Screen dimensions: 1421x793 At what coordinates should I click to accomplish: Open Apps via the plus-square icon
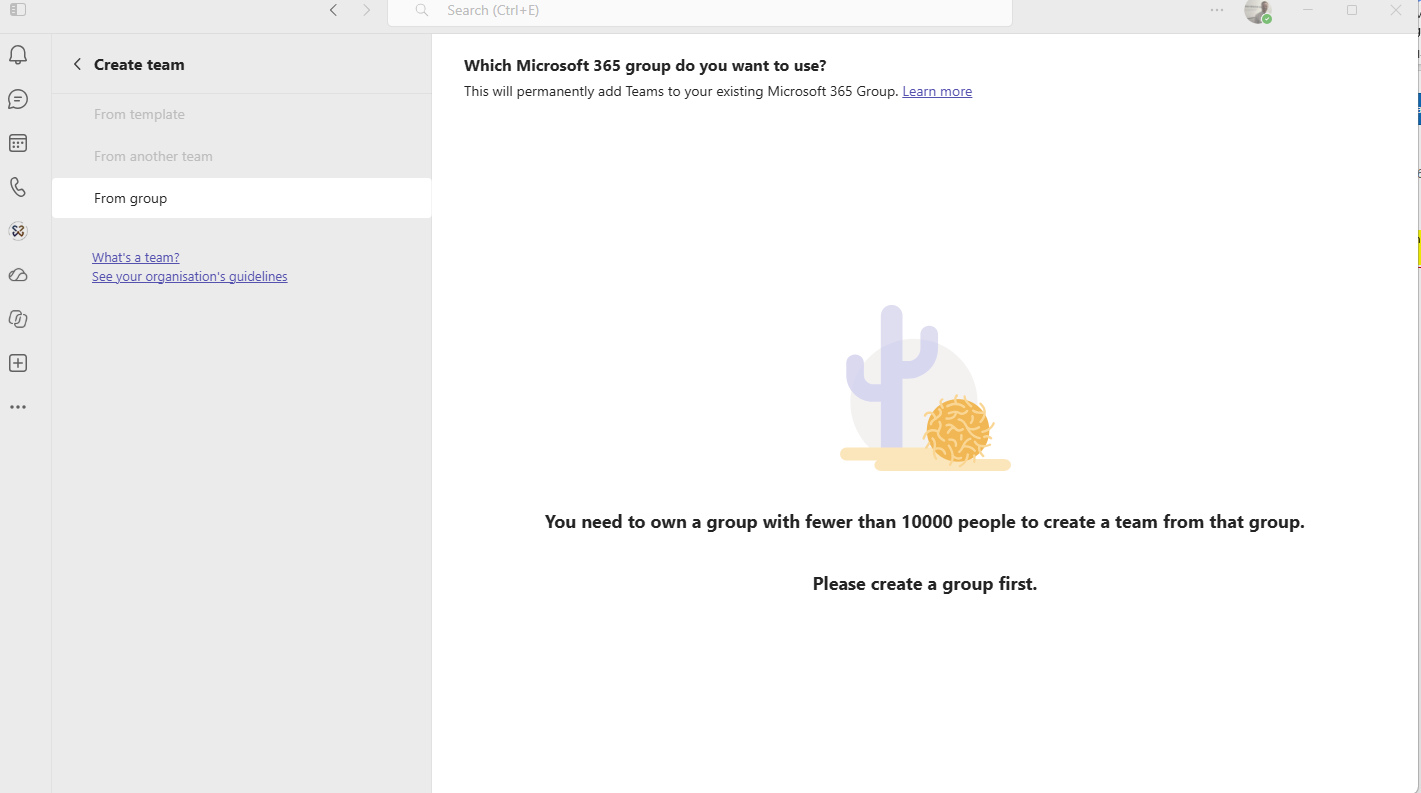tap(18, 363)
